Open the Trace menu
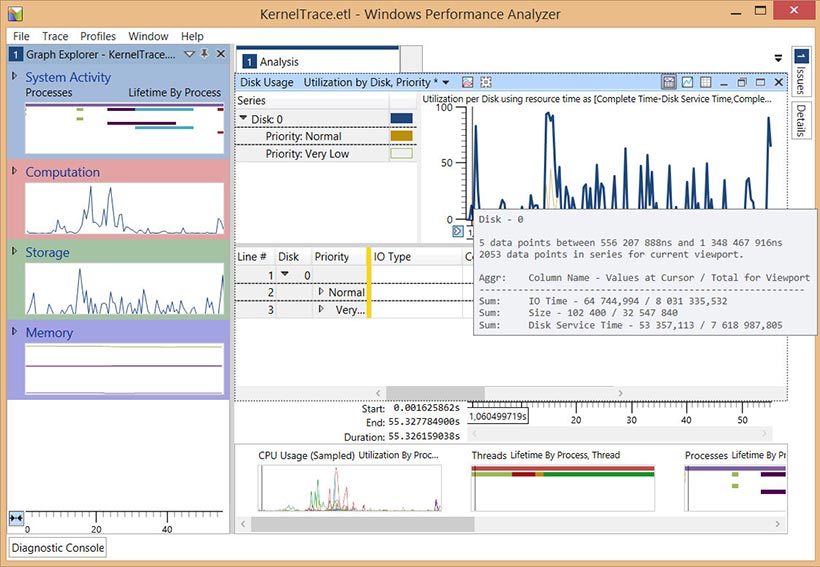 point(55,36)
